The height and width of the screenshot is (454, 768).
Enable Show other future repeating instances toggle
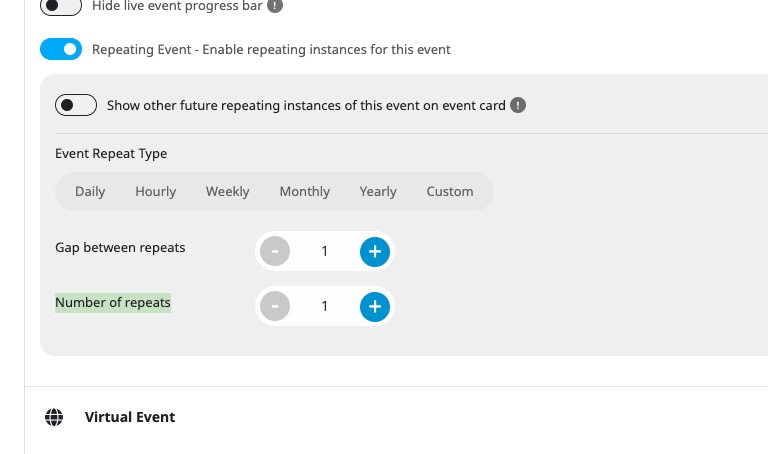pos(76,105)
